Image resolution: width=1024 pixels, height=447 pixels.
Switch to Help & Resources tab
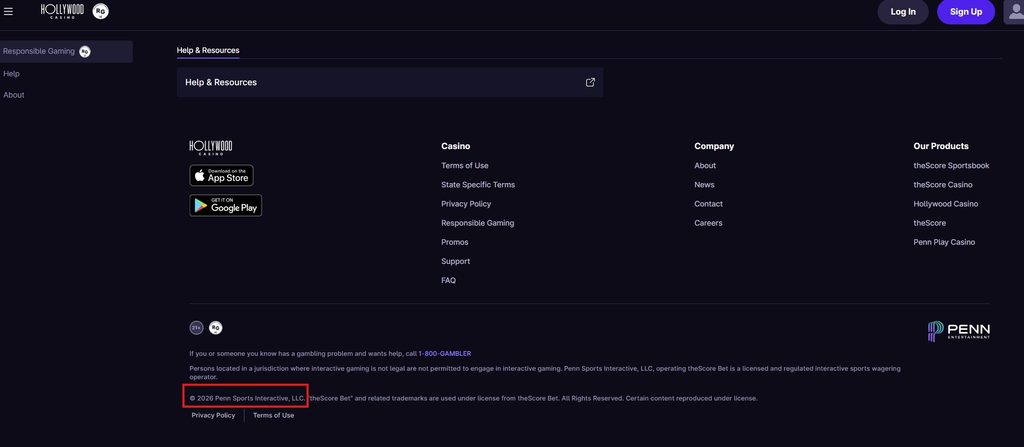click(208, 50)
